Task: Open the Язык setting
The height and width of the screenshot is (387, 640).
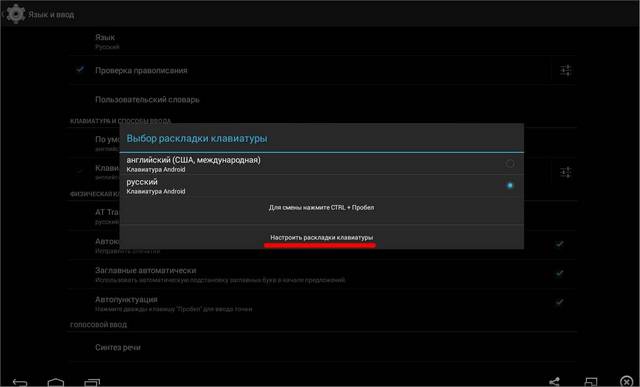Action: (322, 41)
